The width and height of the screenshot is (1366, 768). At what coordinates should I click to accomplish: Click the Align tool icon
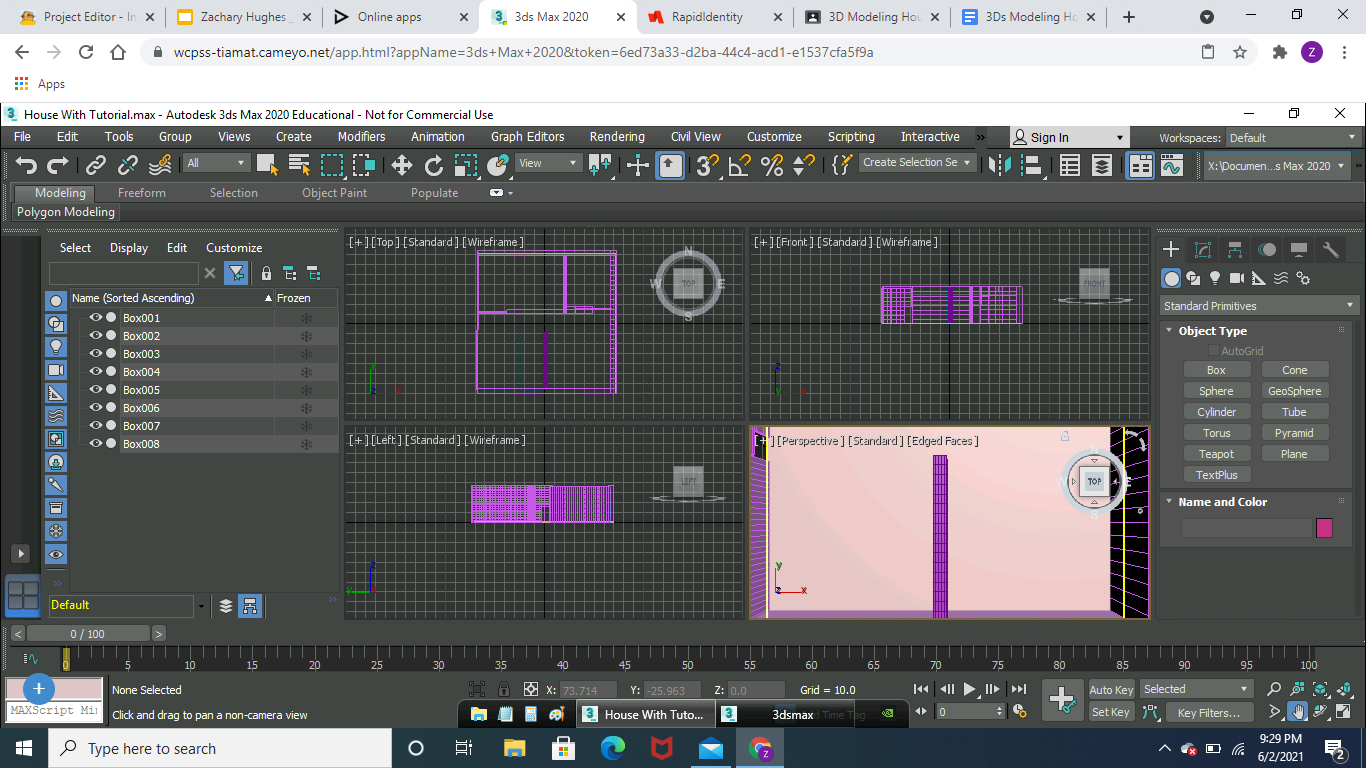1031,166
